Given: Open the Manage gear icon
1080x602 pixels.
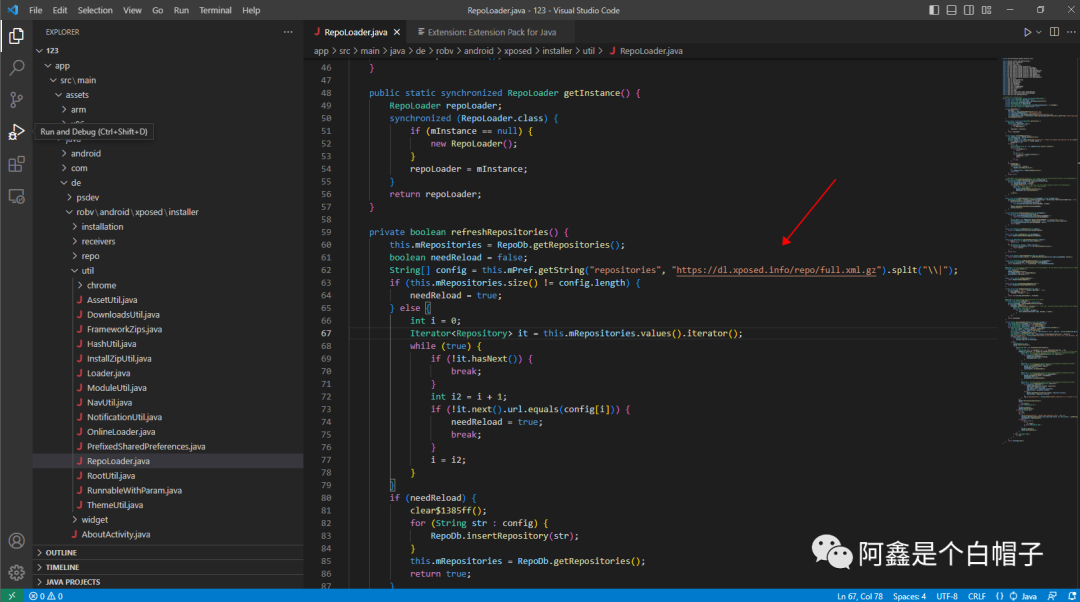Looking at the screenshot, I should point(17,572).
